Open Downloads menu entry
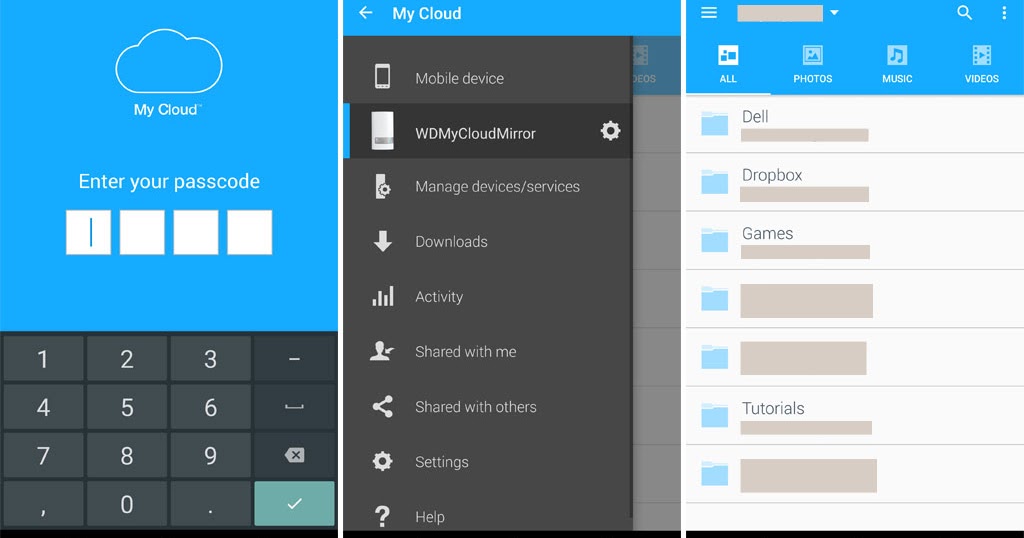 pyautogui.click(x=487, y=242)
